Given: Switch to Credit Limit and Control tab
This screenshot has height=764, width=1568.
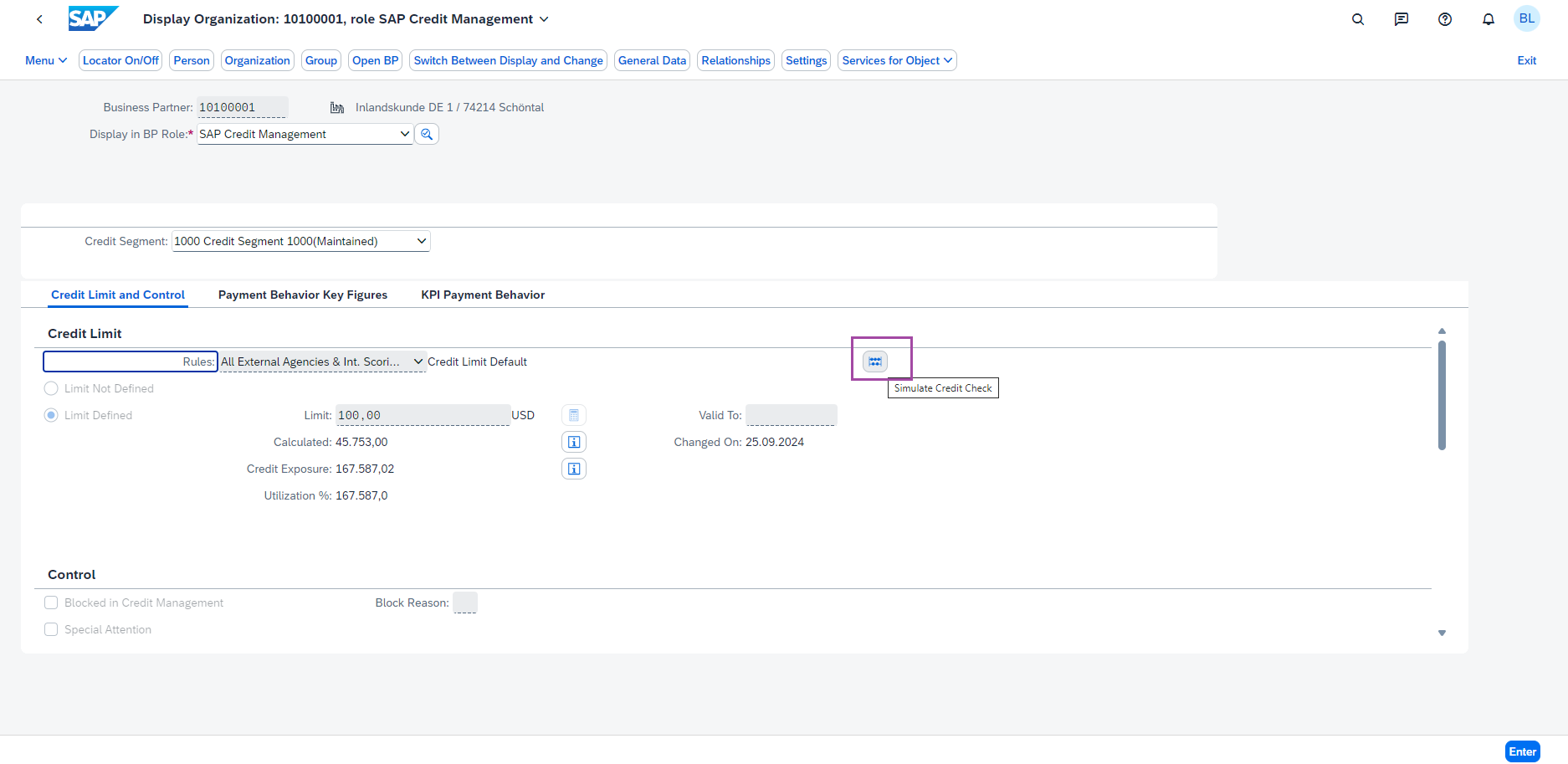Looking at the screenshot, I should 118,295.
